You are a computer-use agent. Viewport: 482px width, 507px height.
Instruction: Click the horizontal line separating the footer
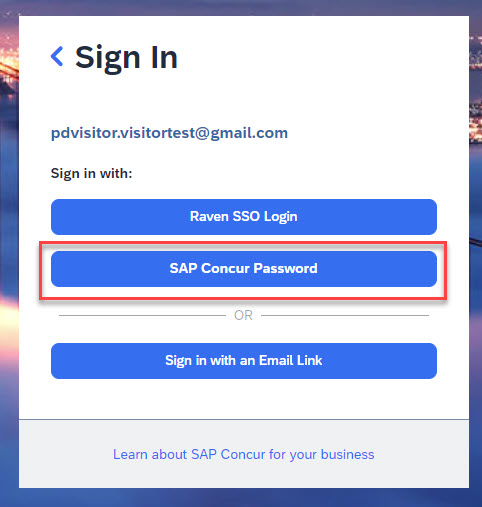point(244,419)
